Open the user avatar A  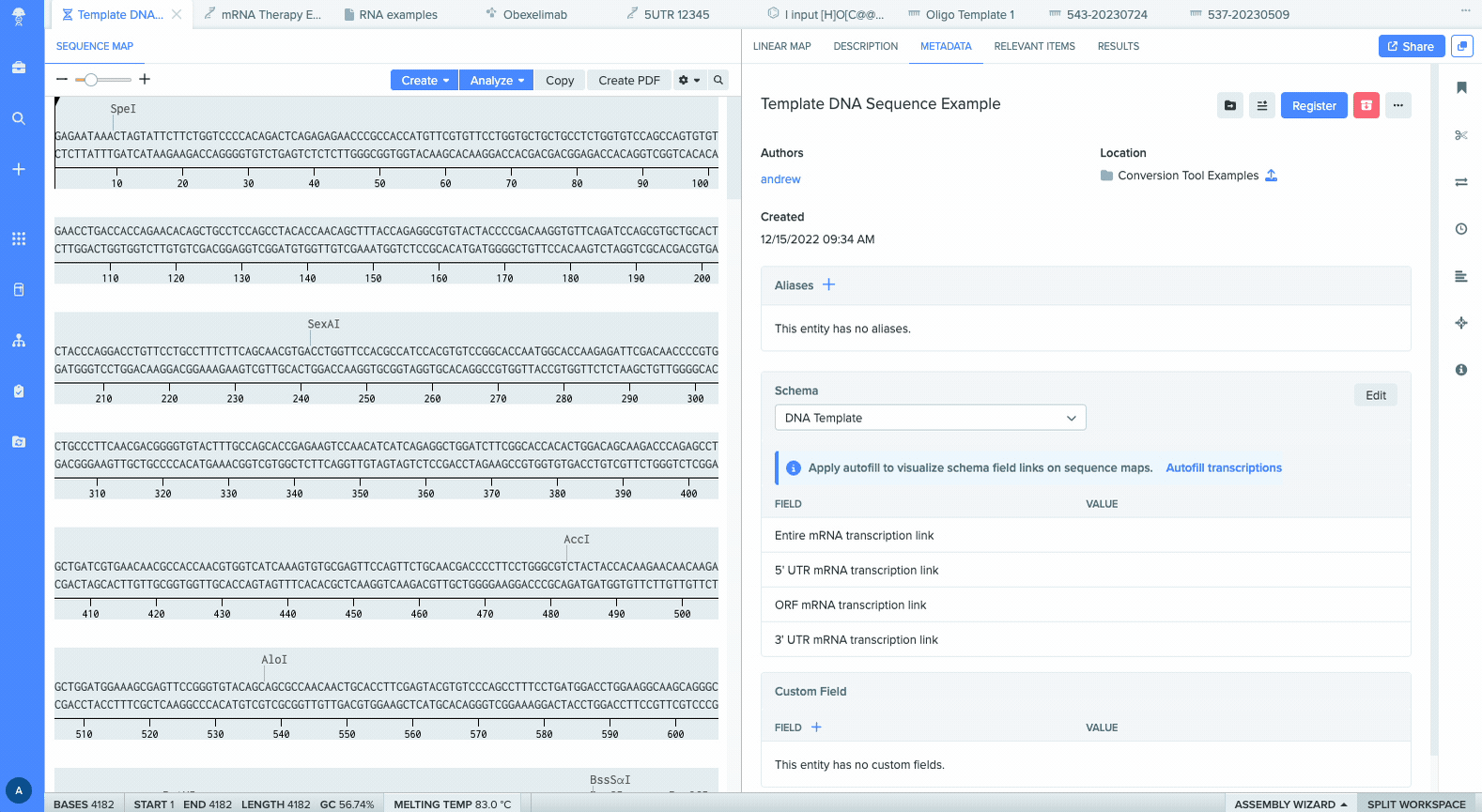[19, 790]
